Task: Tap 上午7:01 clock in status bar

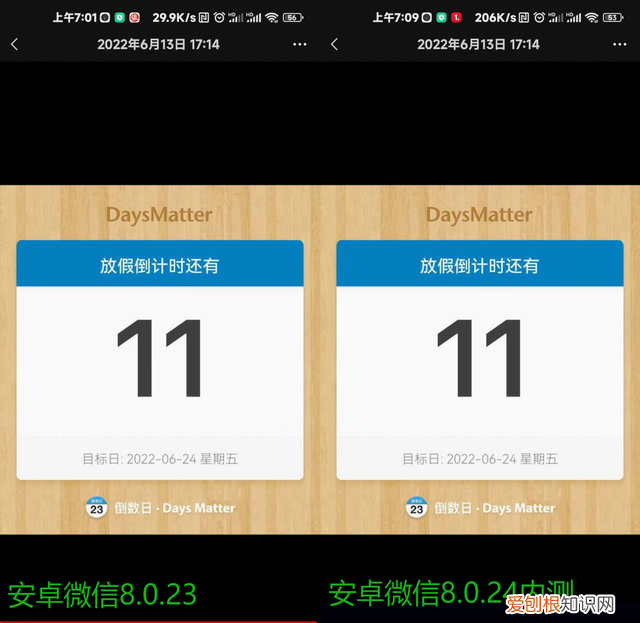Action: 75,18
